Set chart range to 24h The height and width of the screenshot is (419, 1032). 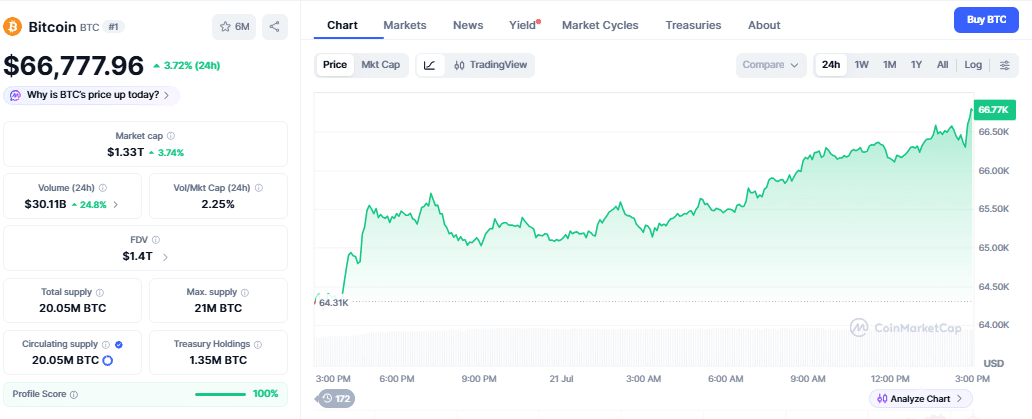point(831,65)
